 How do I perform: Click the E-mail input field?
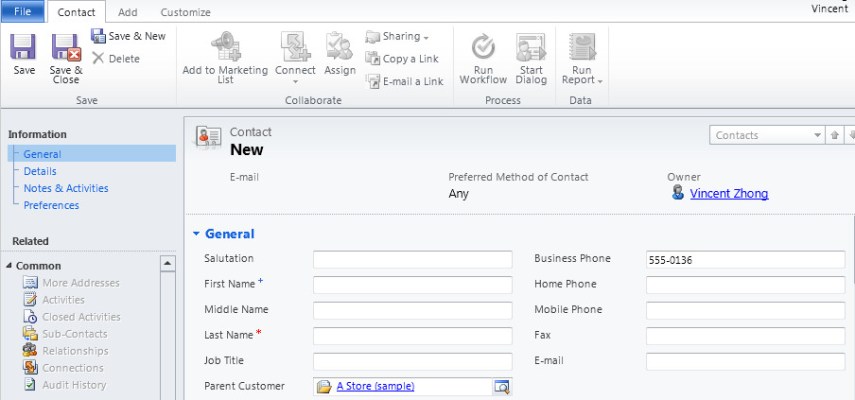(745, 361)
